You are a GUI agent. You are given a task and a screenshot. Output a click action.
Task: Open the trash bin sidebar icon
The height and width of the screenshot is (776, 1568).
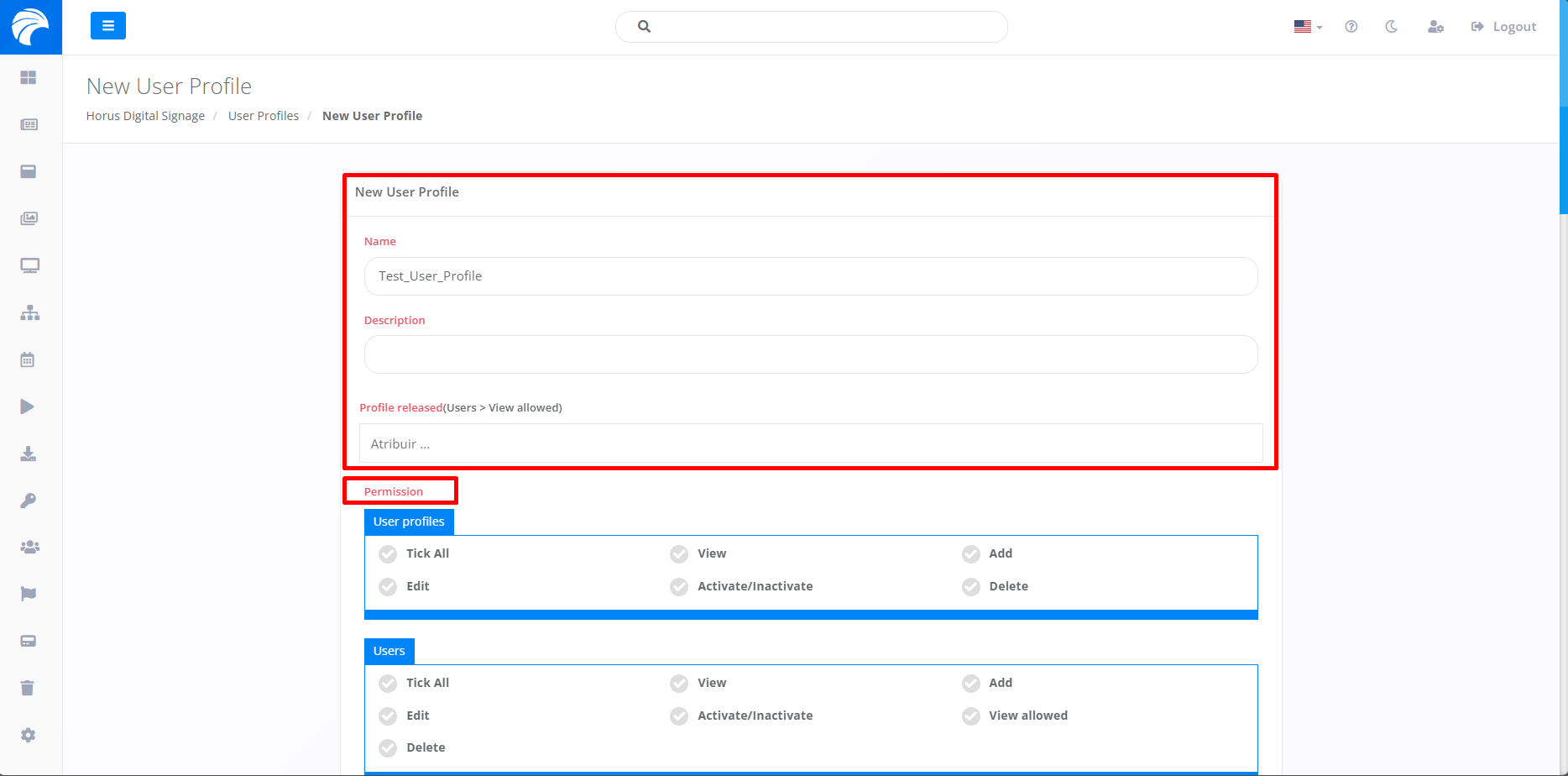(x=28, y=689)
